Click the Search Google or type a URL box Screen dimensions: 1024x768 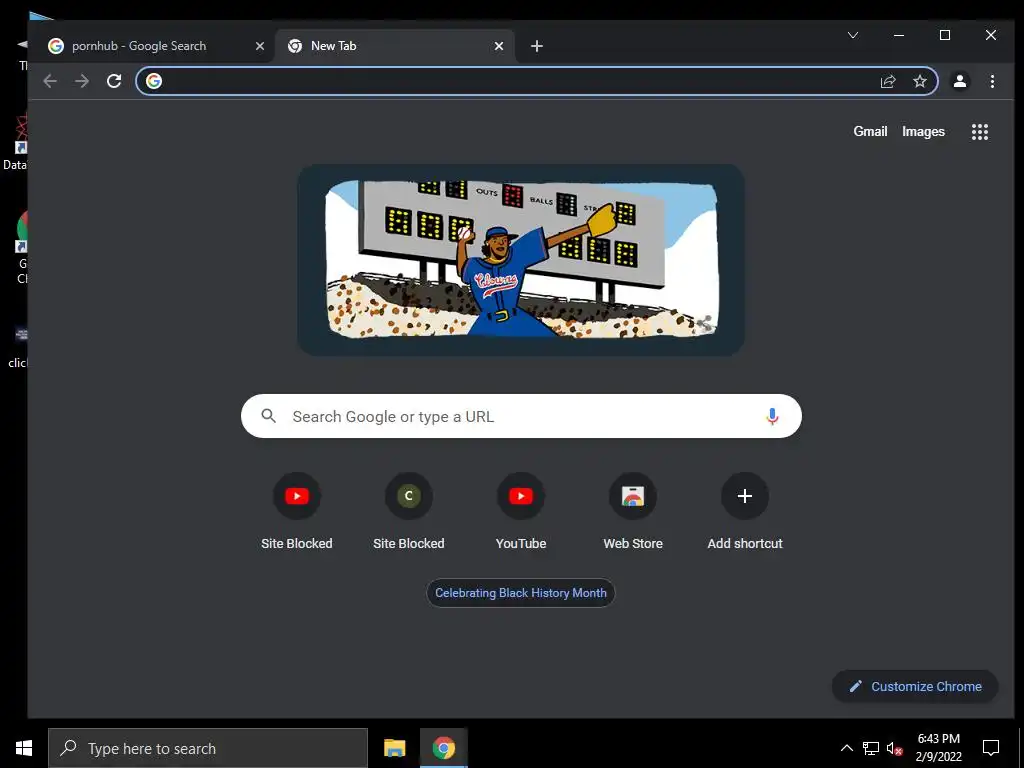(521, 416)
